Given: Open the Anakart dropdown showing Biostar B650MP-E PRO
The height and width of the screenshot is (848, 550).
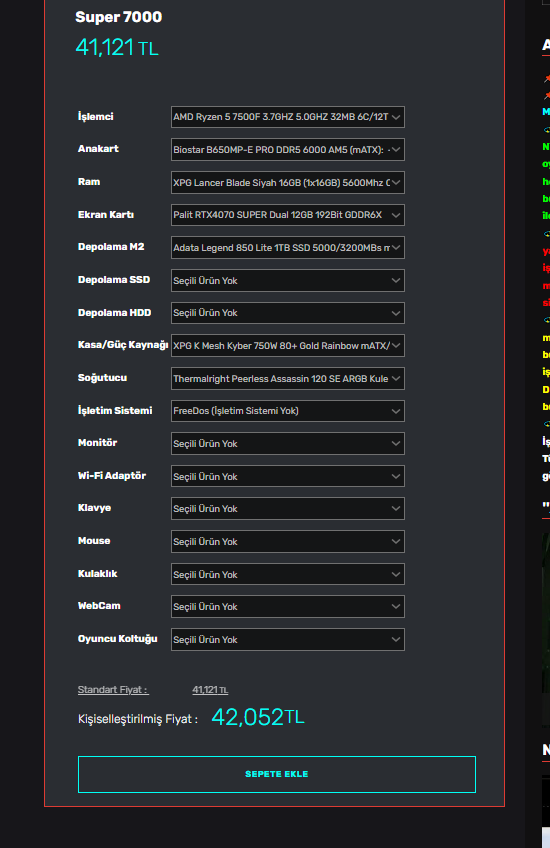Looking at the screenshot, I should 288,150.
